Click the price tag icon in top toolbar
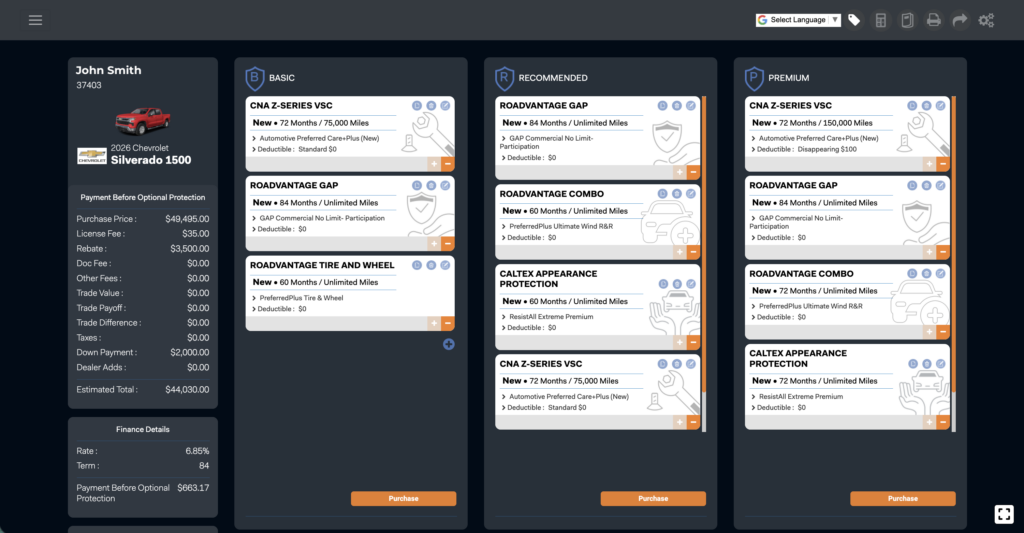Screen dimensions: 1024x533 [854, 20]
